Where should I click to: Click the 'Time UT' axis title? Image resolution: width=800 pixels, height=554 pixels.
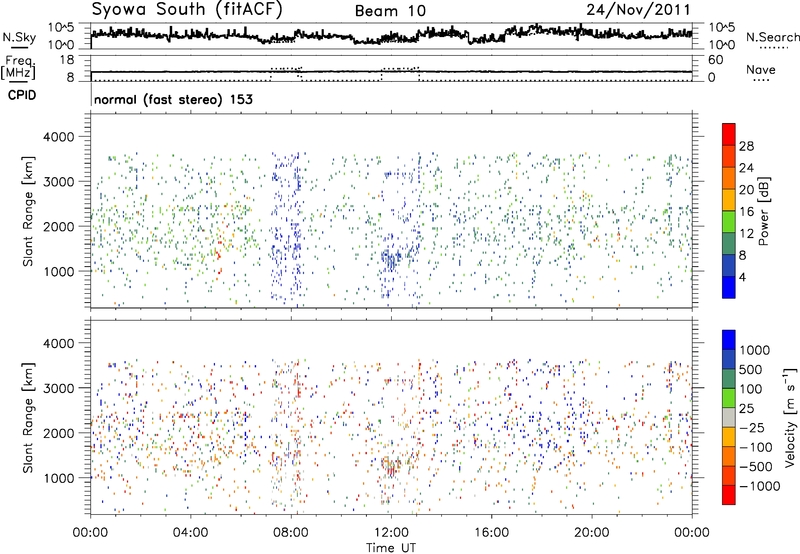click(391, 548)
